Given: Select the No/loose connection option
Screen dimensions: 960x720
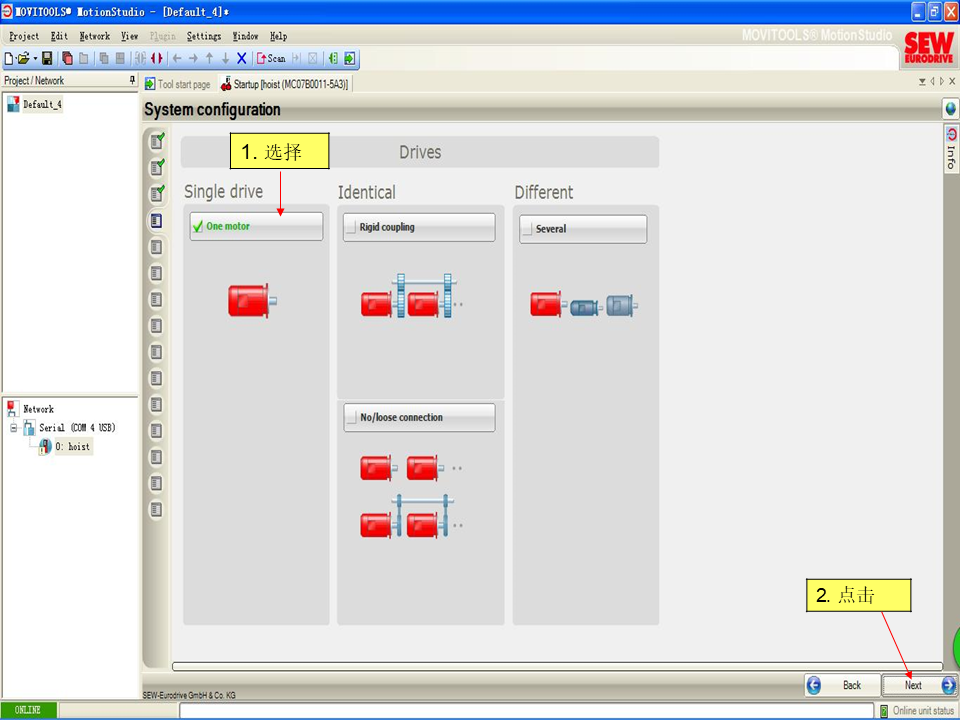Looking at the screenshot, I should pyautogui.click(x=418, y=418).
